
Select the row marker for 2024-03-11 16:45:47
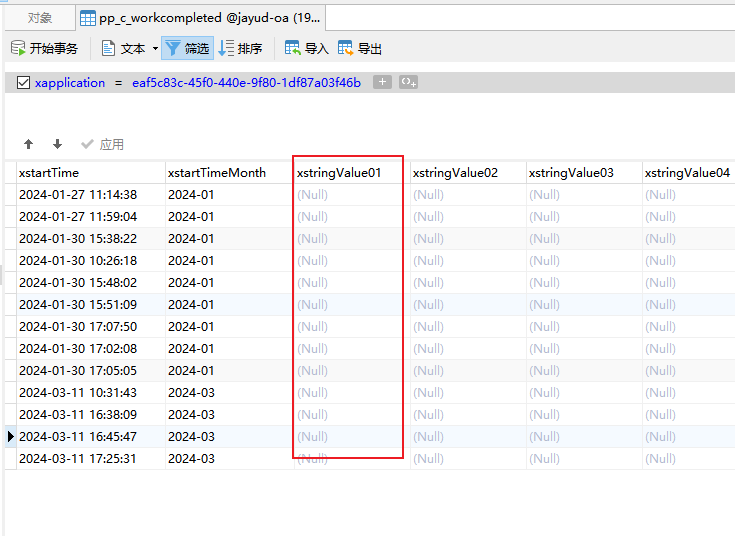pyautogui.click(x=11, y=437)
